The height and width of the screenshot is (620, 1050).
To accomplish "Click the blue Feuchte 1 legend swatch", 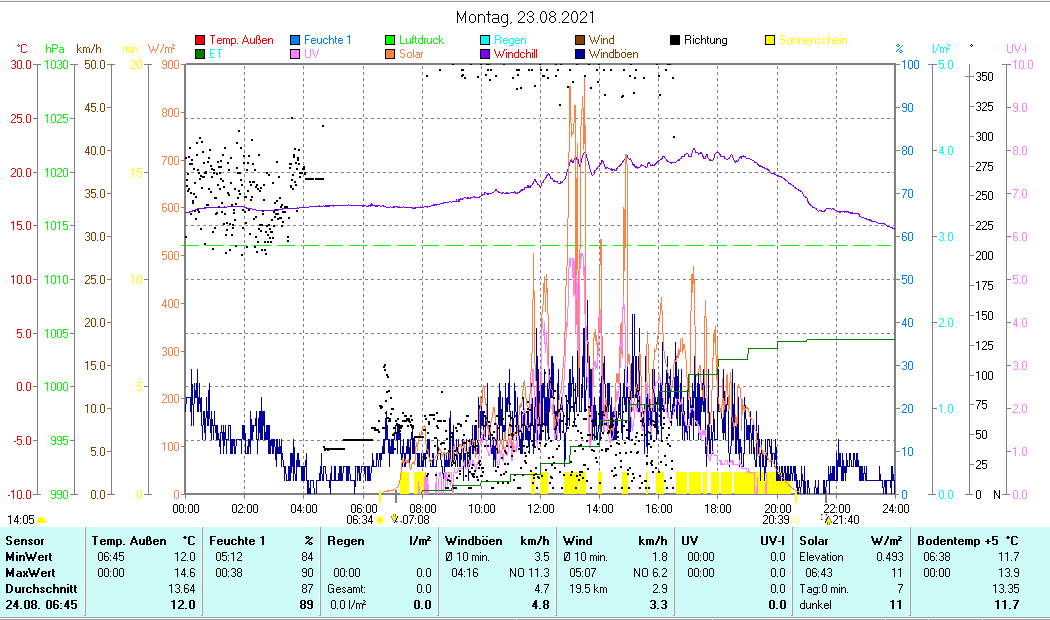I will (296, 40).
